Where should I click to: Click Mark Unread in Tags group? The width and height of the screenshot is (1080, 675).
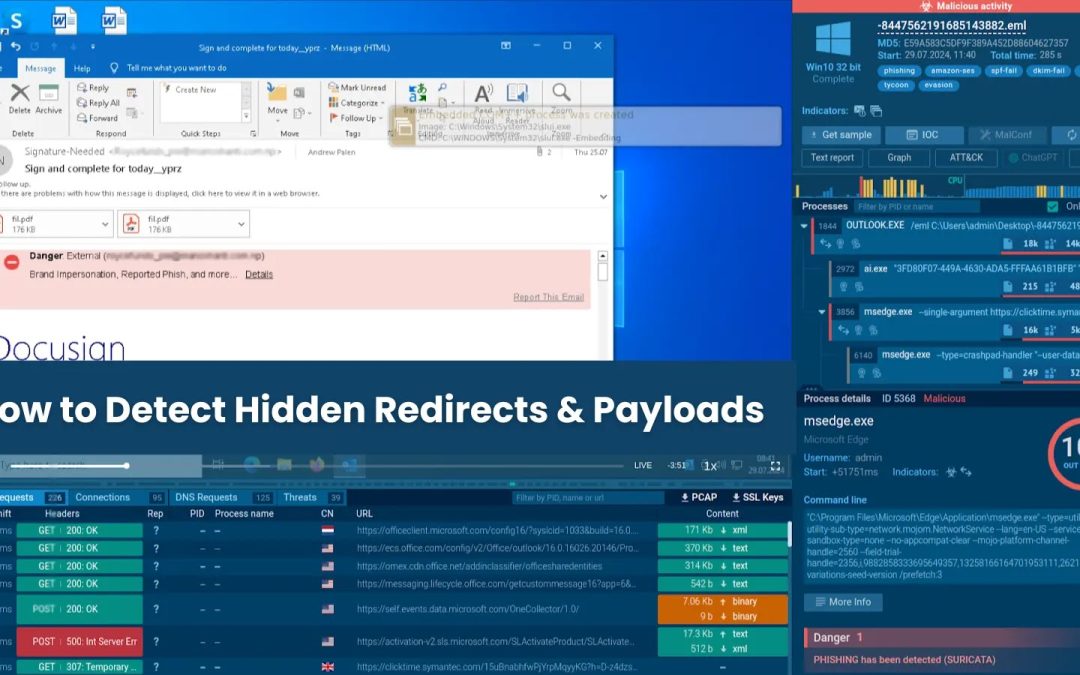[x=357, y=87]
